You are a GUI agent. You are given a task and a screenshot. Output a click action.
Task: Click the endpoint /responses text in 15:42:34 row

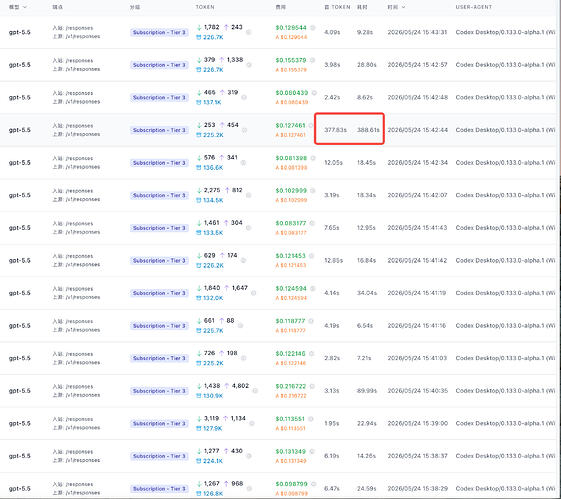coord(79,158)
